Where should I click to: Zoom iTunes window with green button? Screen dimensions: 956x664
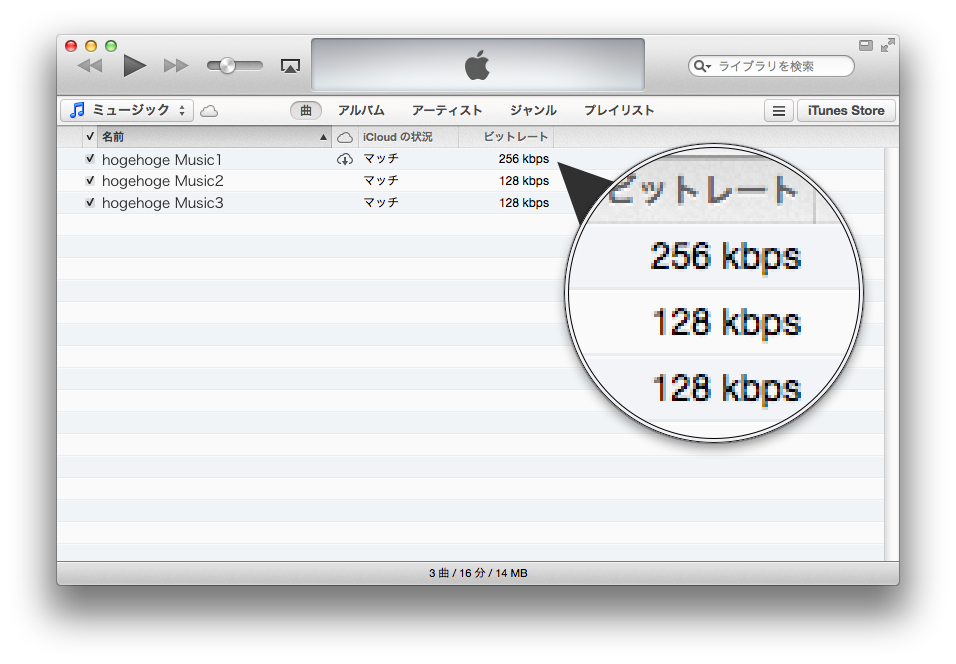(x=111, y=46)
